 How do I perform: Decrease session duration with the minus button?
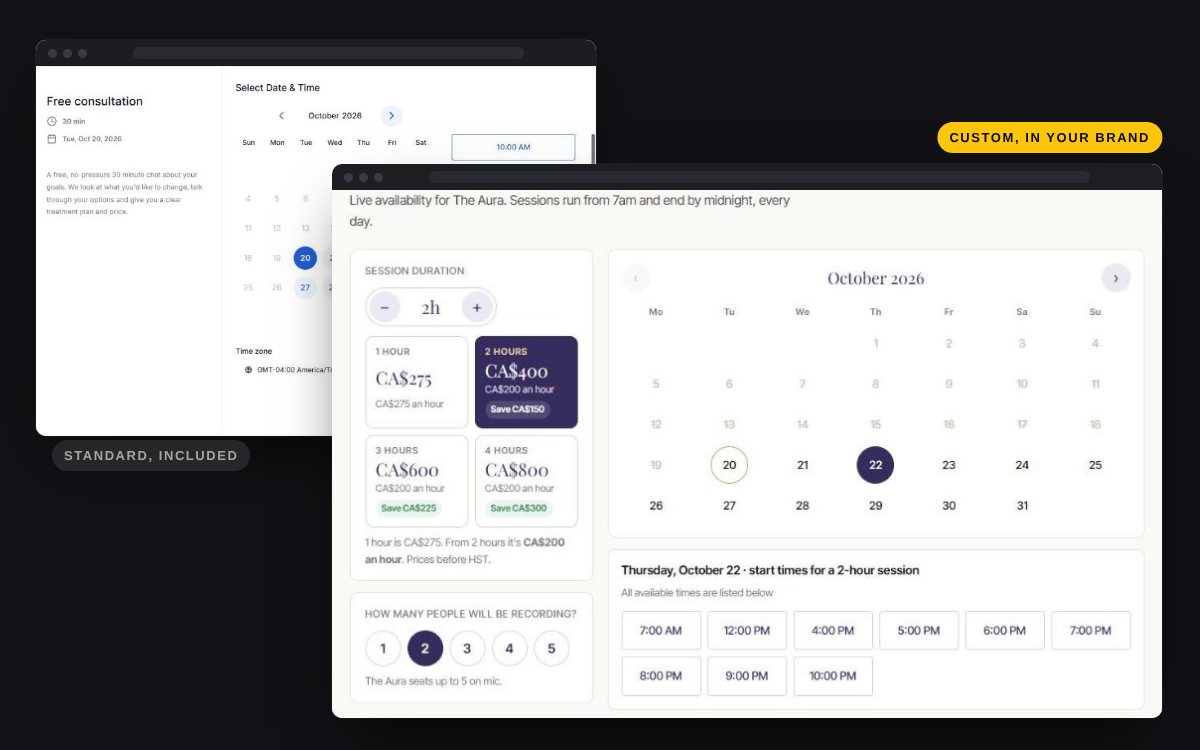coord(385,307)
